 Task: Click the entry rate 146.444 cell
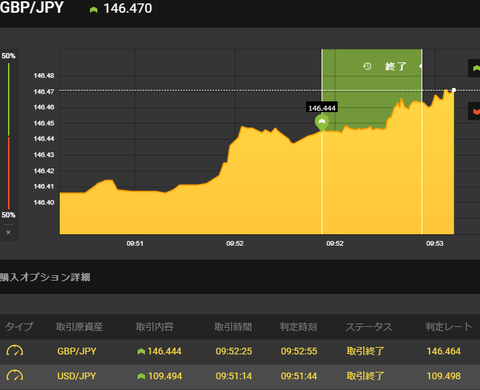(164, 351)
